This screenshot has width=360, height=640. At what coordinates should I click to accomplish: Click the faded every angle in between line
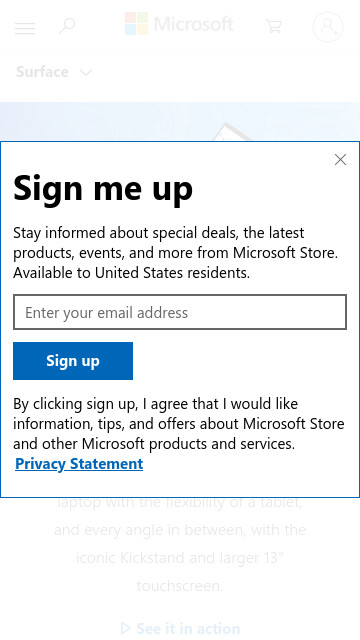point(180,530)
